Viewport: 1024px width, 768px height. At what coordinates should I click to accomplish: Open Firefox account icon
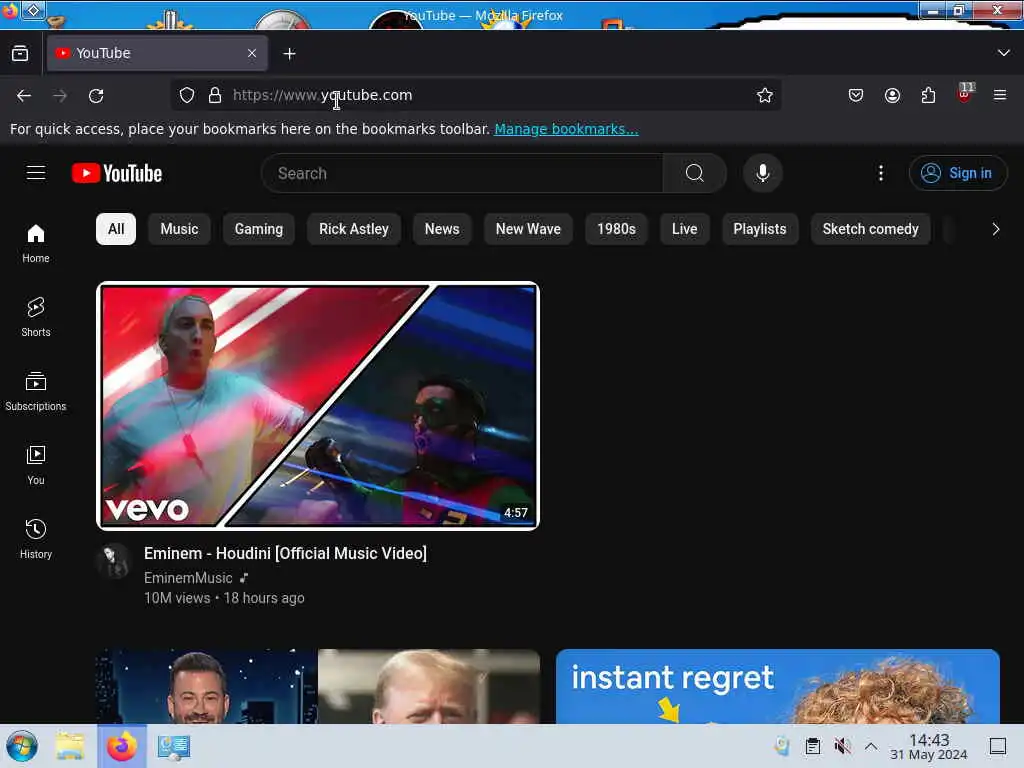(x=892, y=95)
